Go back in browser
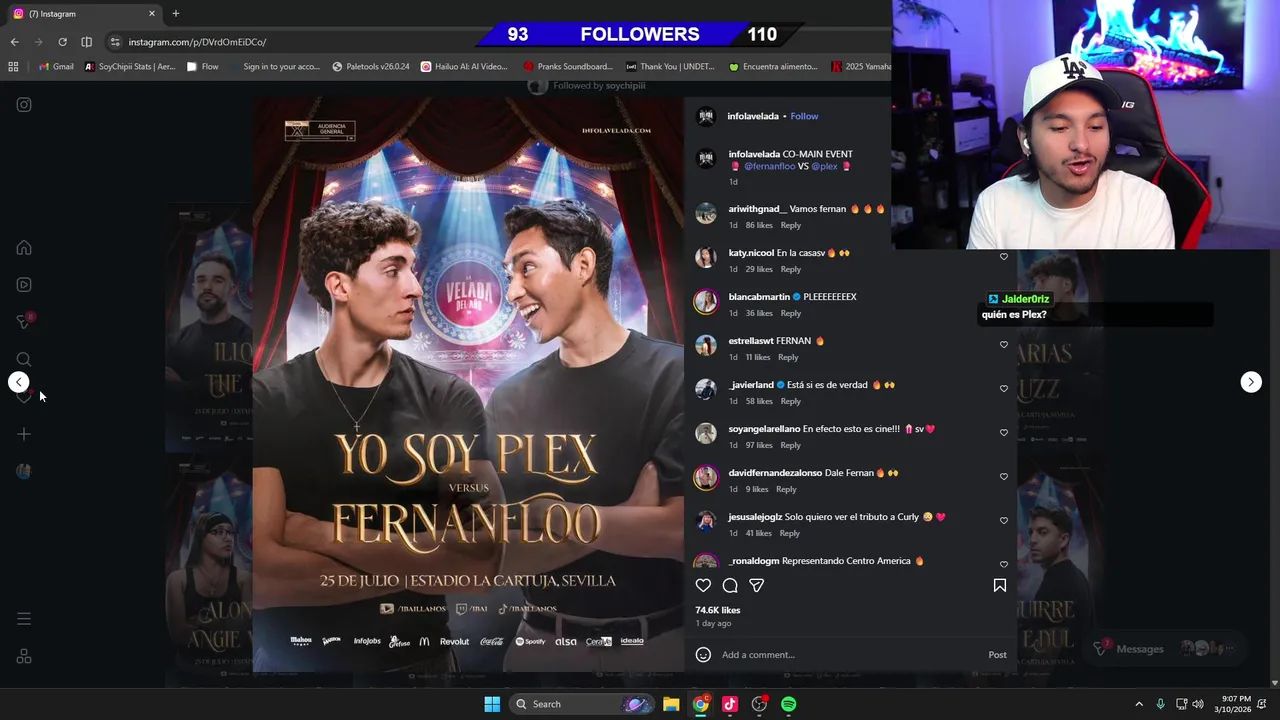 14,42
